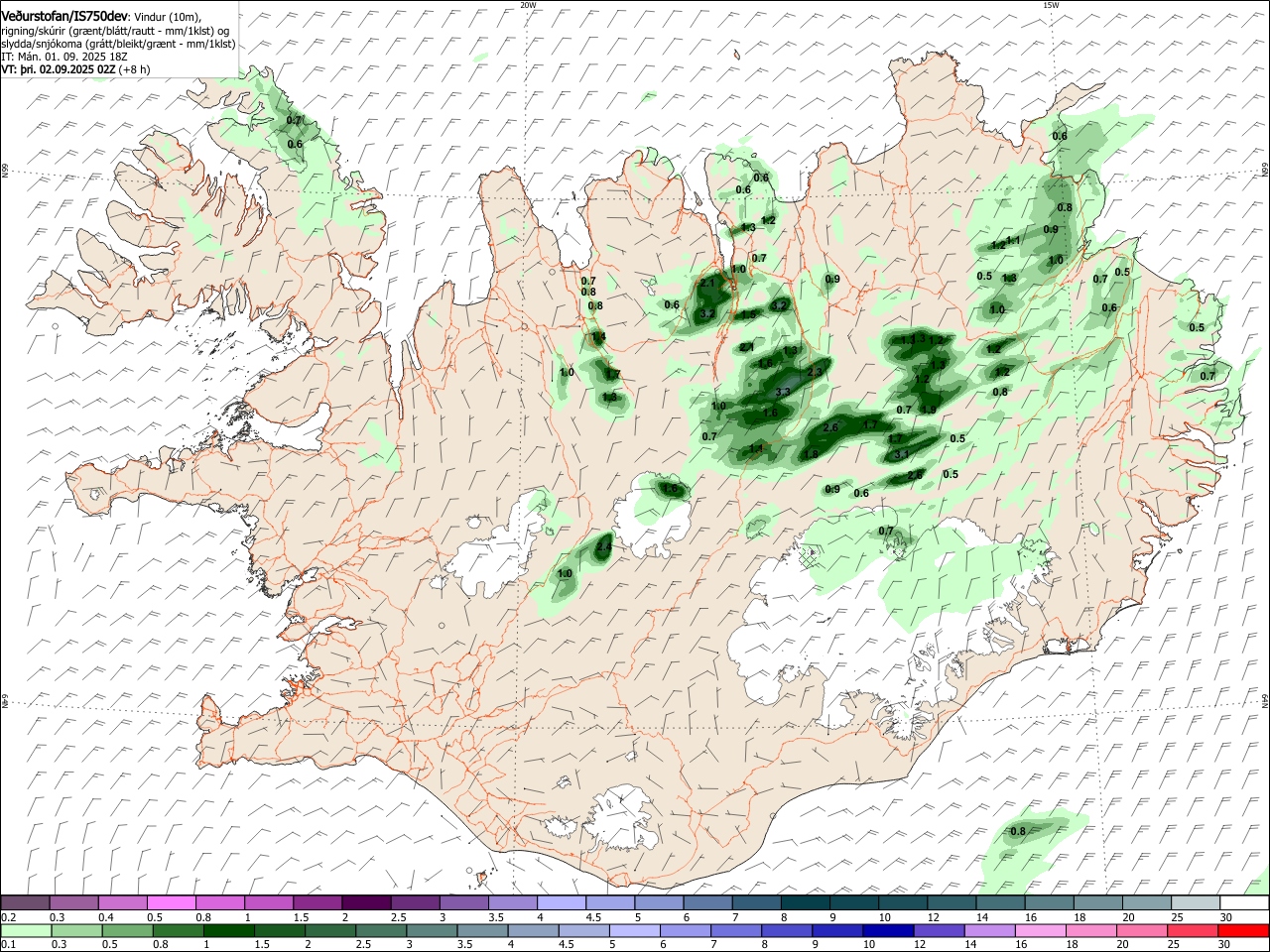Viewport: 1270px width, 952px height.
Task: Select the dark teal swatch labeled 8 in upper row
Action: pos(806,902)
